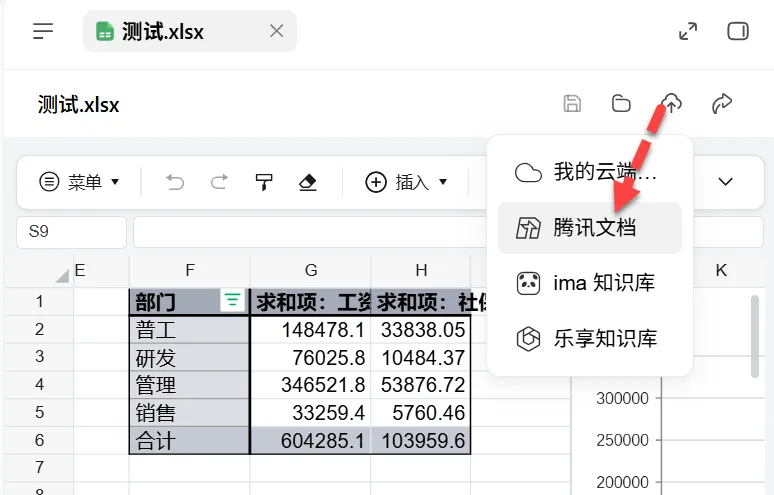Open the 部门 filter dropdown button

[232, 300]
